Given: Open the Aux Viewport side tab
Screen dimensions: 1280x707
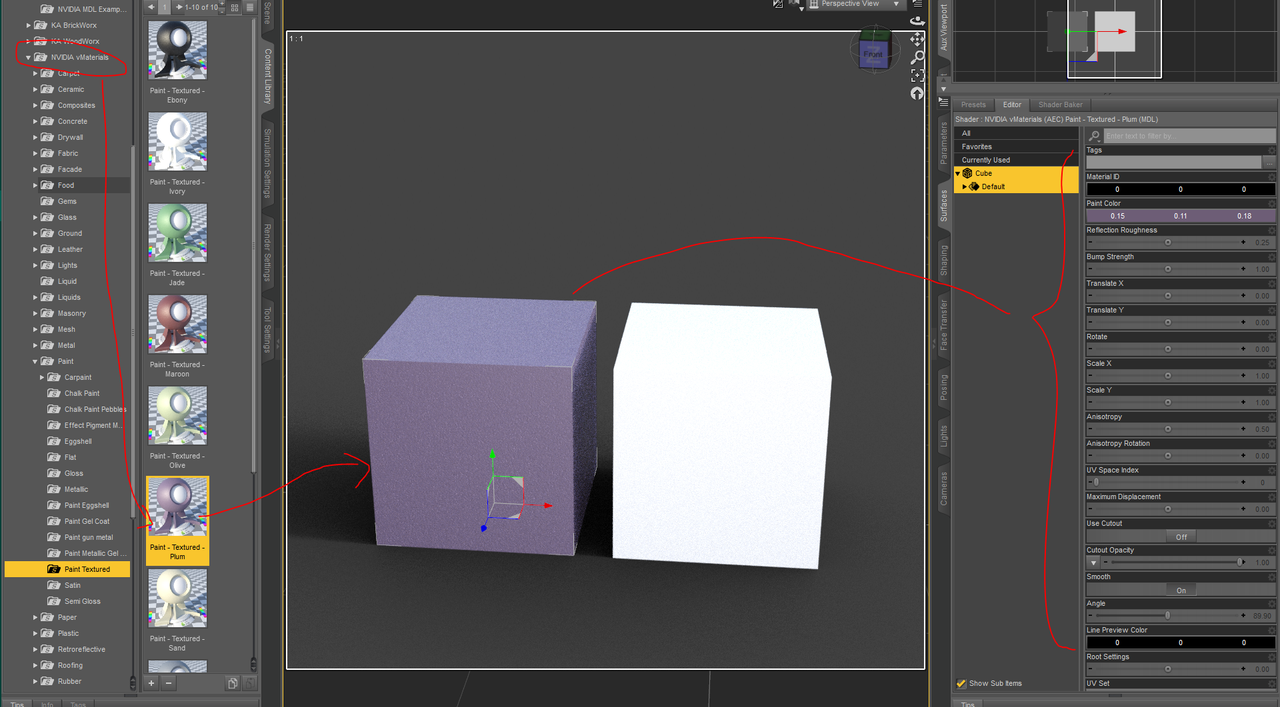Looking at the screenshot, I should tap(943, 30).
